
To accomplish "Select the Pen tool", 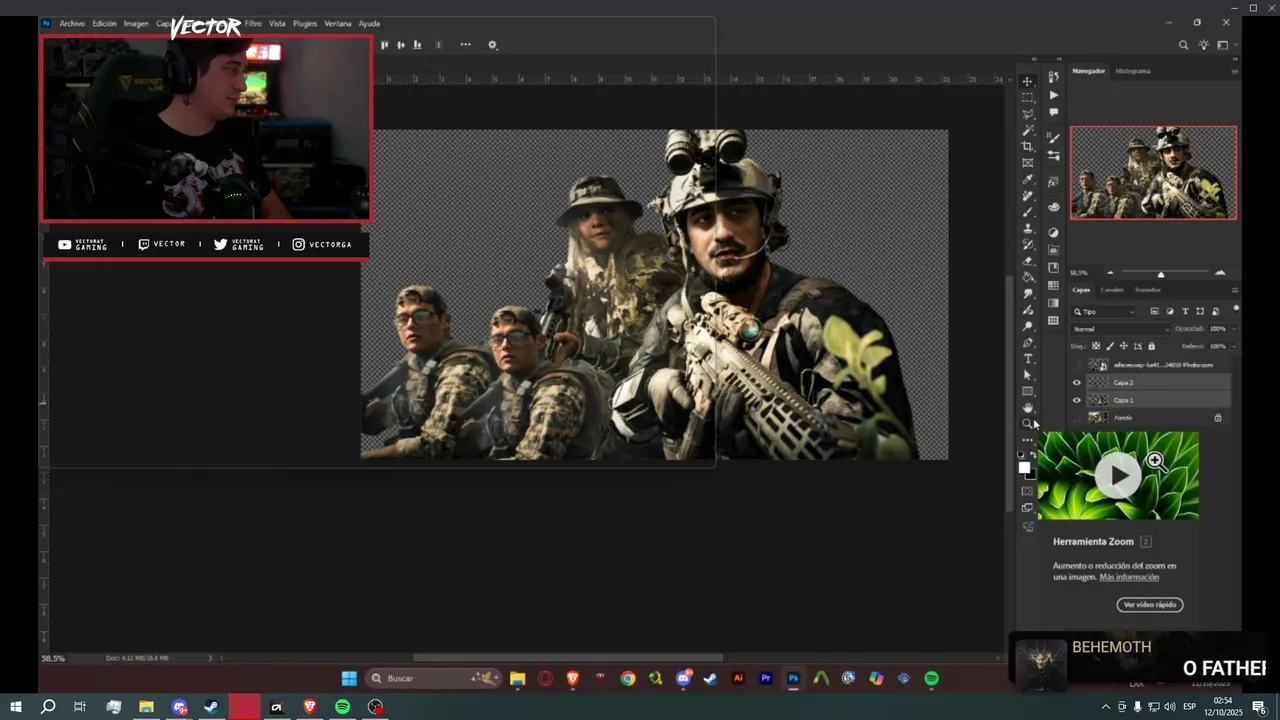I will point(1028,343).
